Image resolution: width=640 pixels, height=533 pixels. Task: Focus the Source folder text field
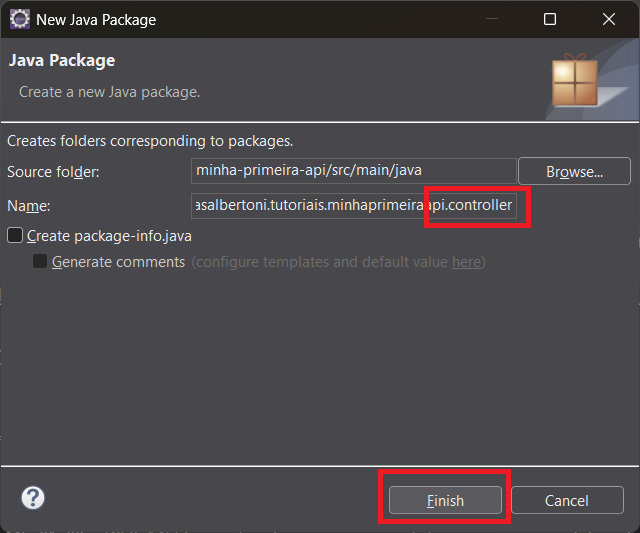pyautogui.click(x=353, y=171)
